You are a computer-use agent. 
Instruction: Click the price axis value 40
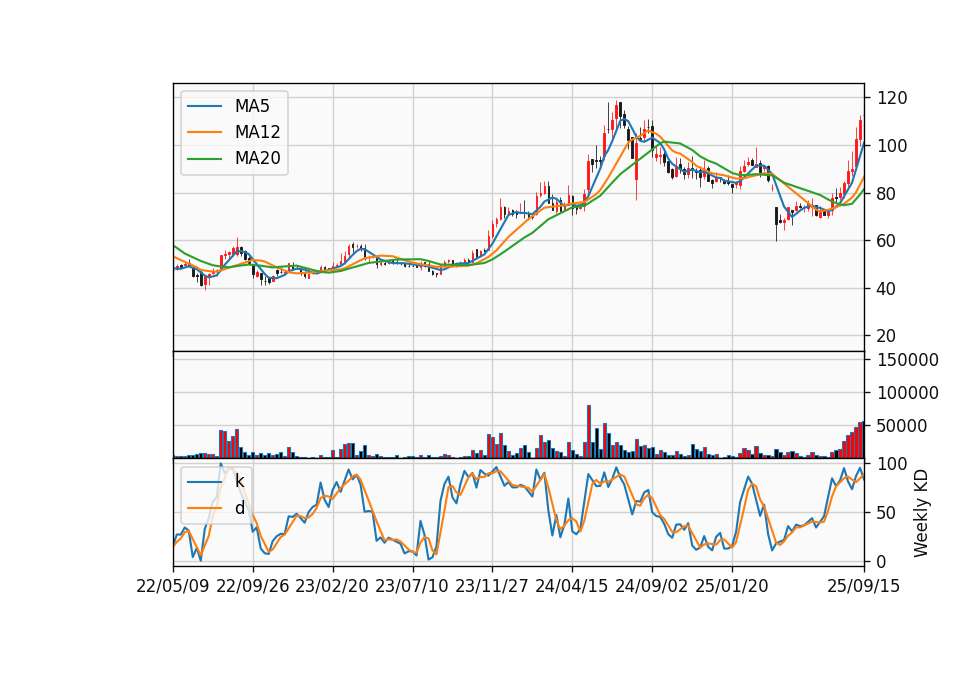887,288
